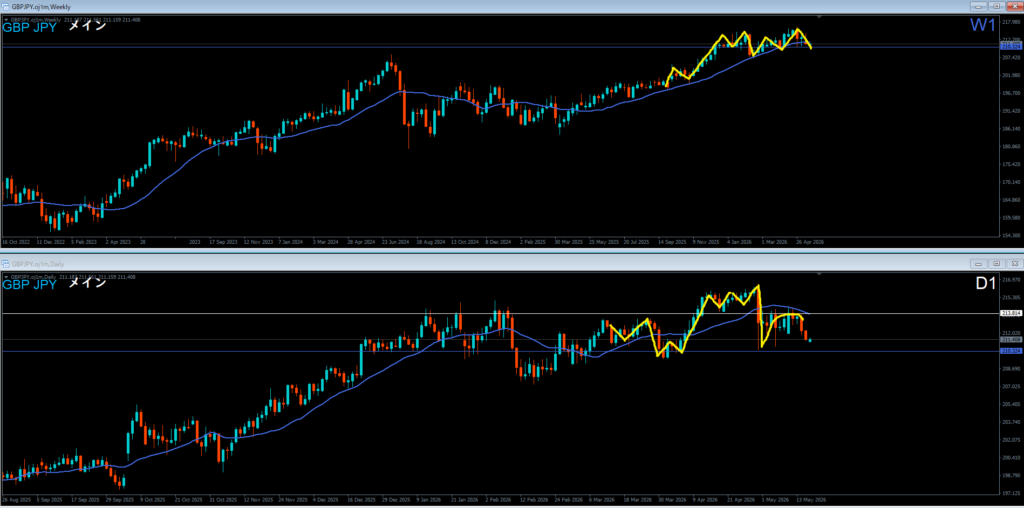Click the Daily chart window title icon
The image size is (1024, 508).
click(6, 264)
